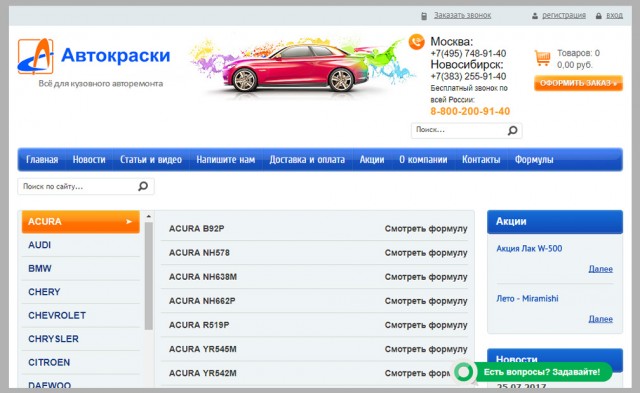Open the Формулы menu item
Viewport: 640px width, 393px height.
click(534, 160)
